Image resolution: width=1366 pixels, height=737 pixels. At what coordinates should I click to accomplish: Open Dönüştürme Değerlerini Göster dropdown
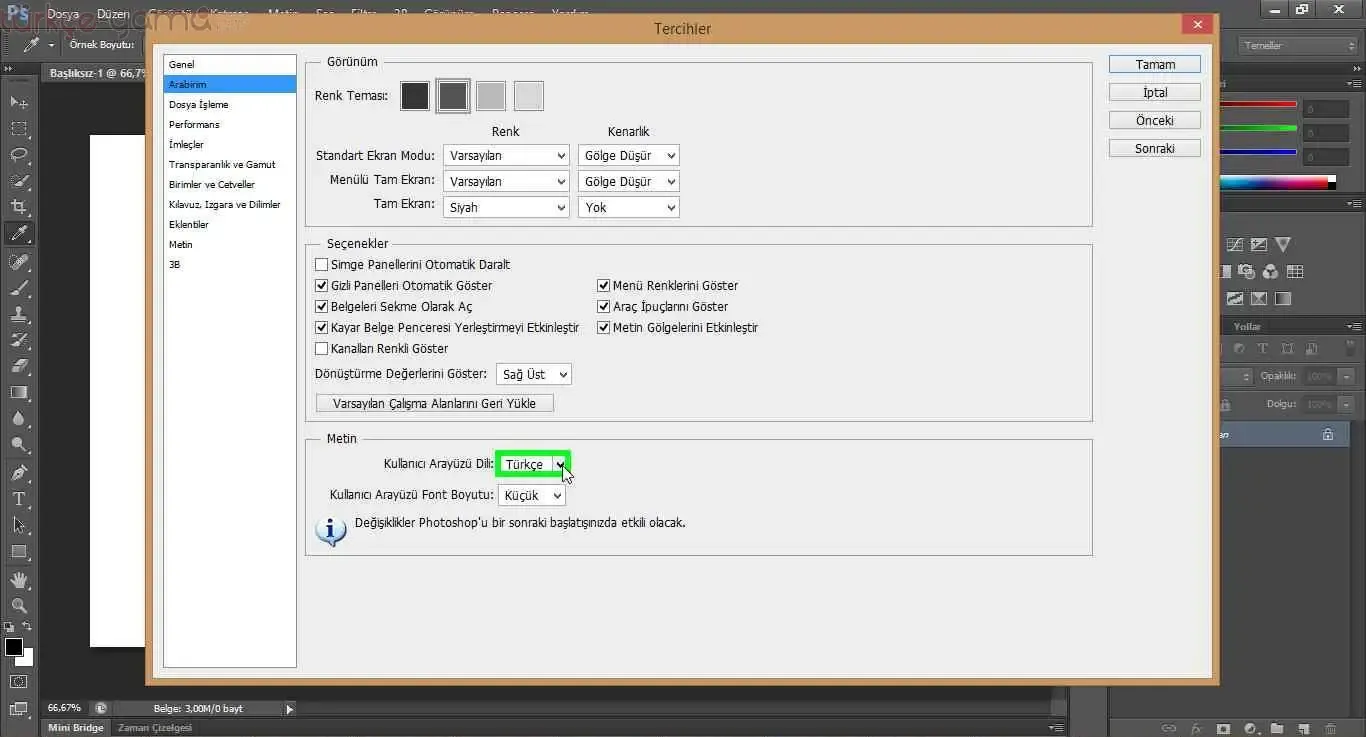point(534,375)
